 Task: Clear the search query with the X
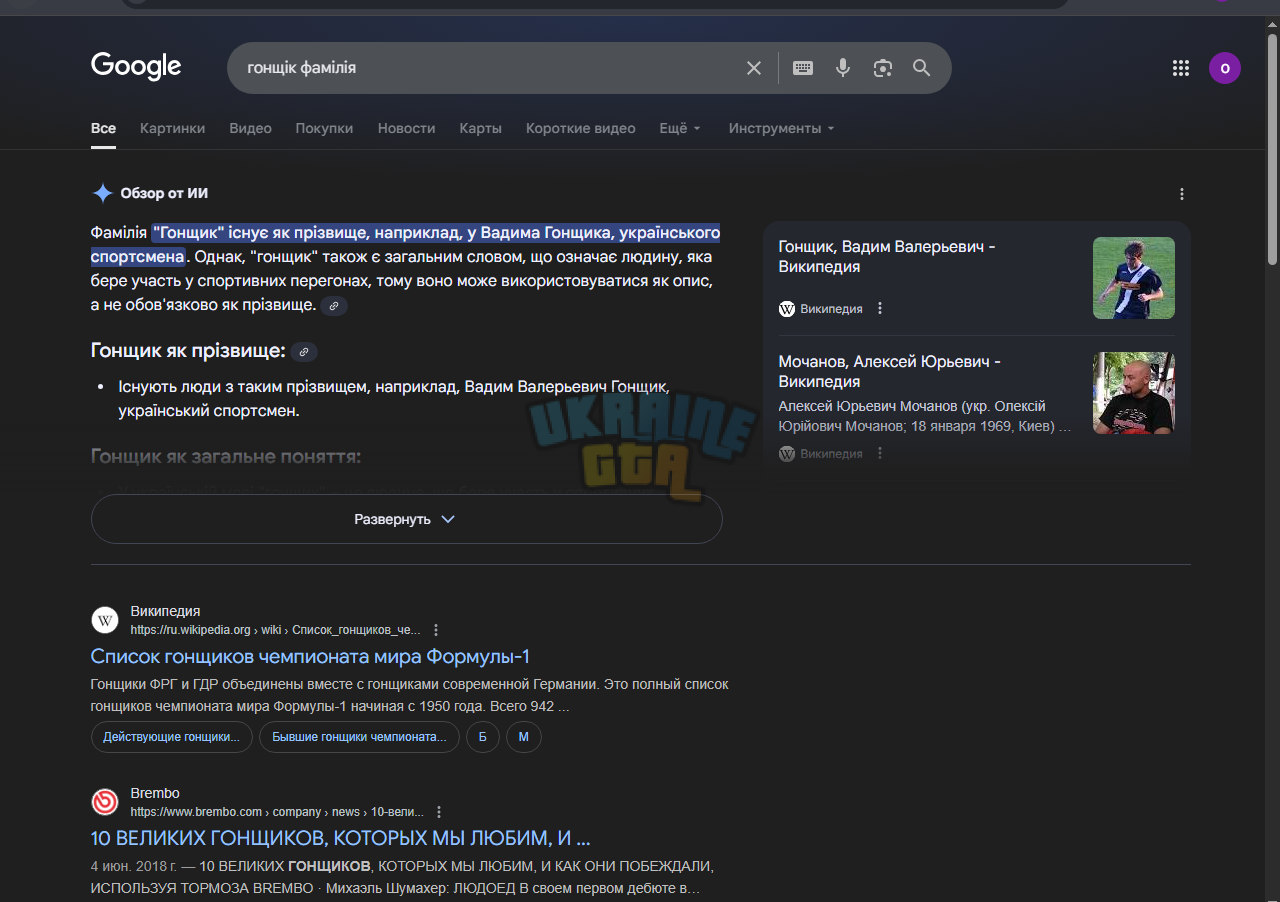tap(754, 68)
